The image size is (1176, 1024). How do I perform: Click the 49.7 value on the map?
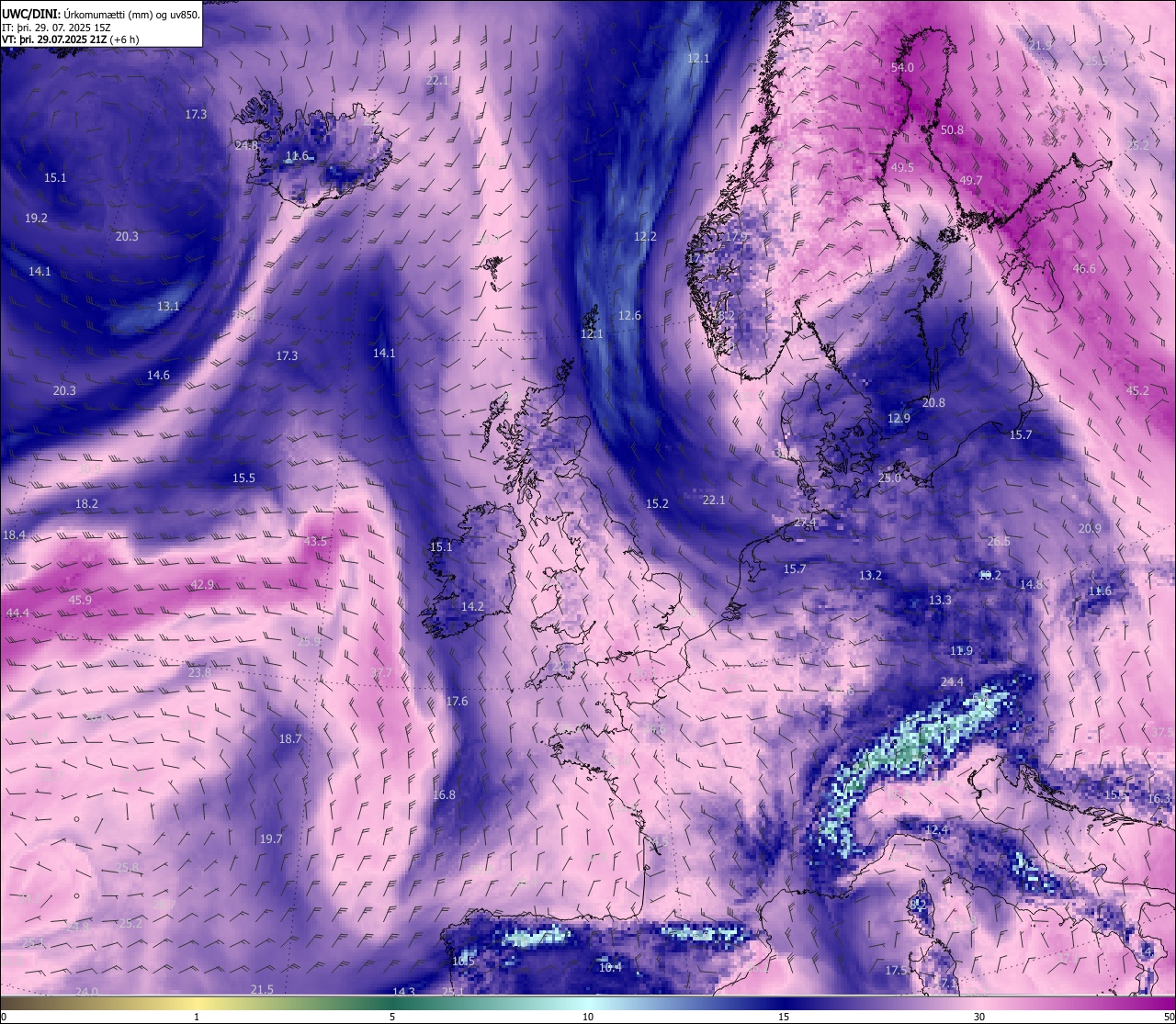pyautogui.click(x=970, y=181)
